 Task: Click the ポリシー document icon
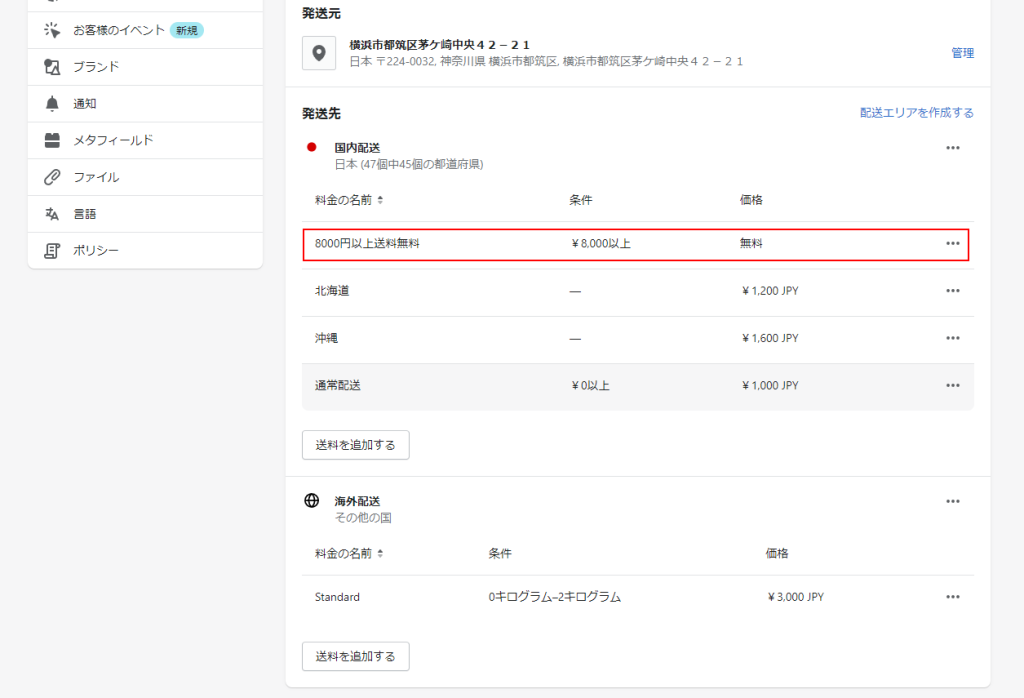pyautogui.click(x=52, y=251)
